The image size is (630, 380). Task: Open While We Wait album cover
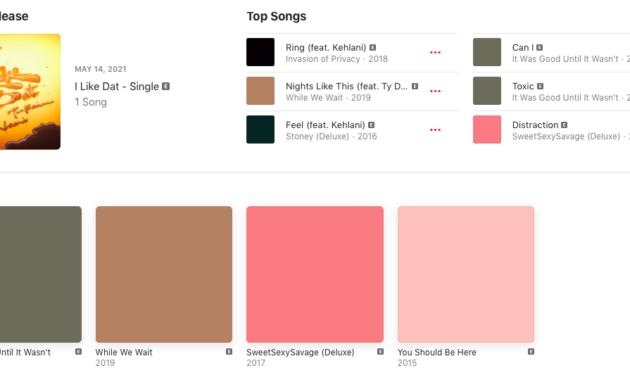(x=164, y=274)
